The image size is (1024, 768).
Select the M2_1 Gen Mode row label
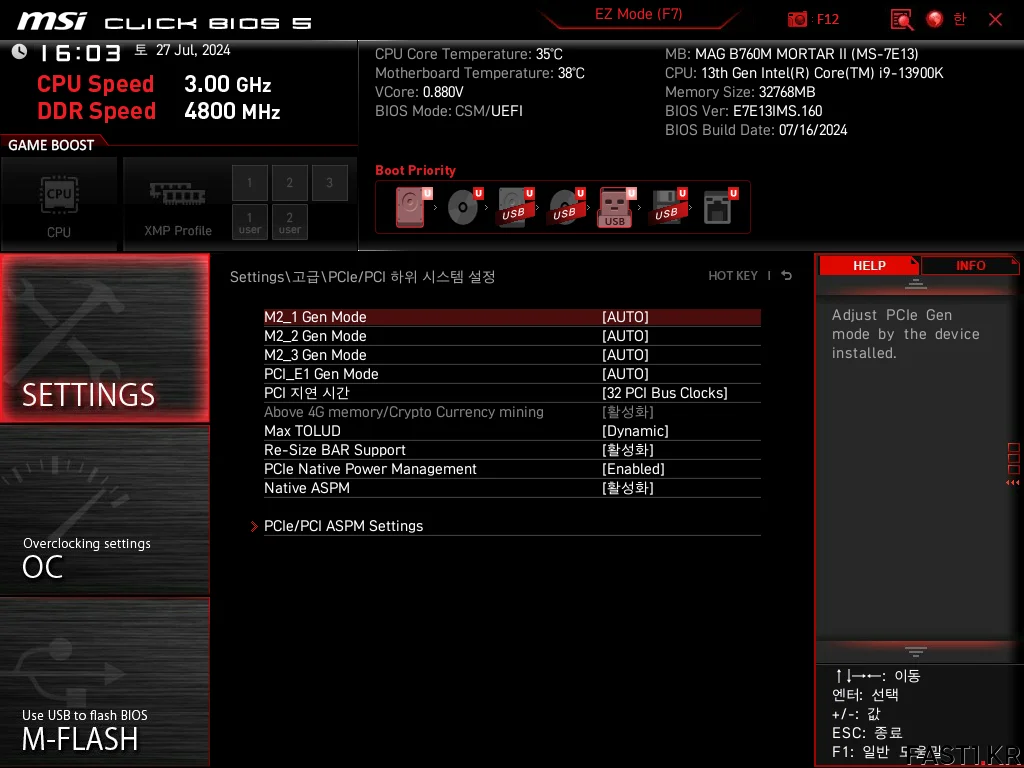315,317
